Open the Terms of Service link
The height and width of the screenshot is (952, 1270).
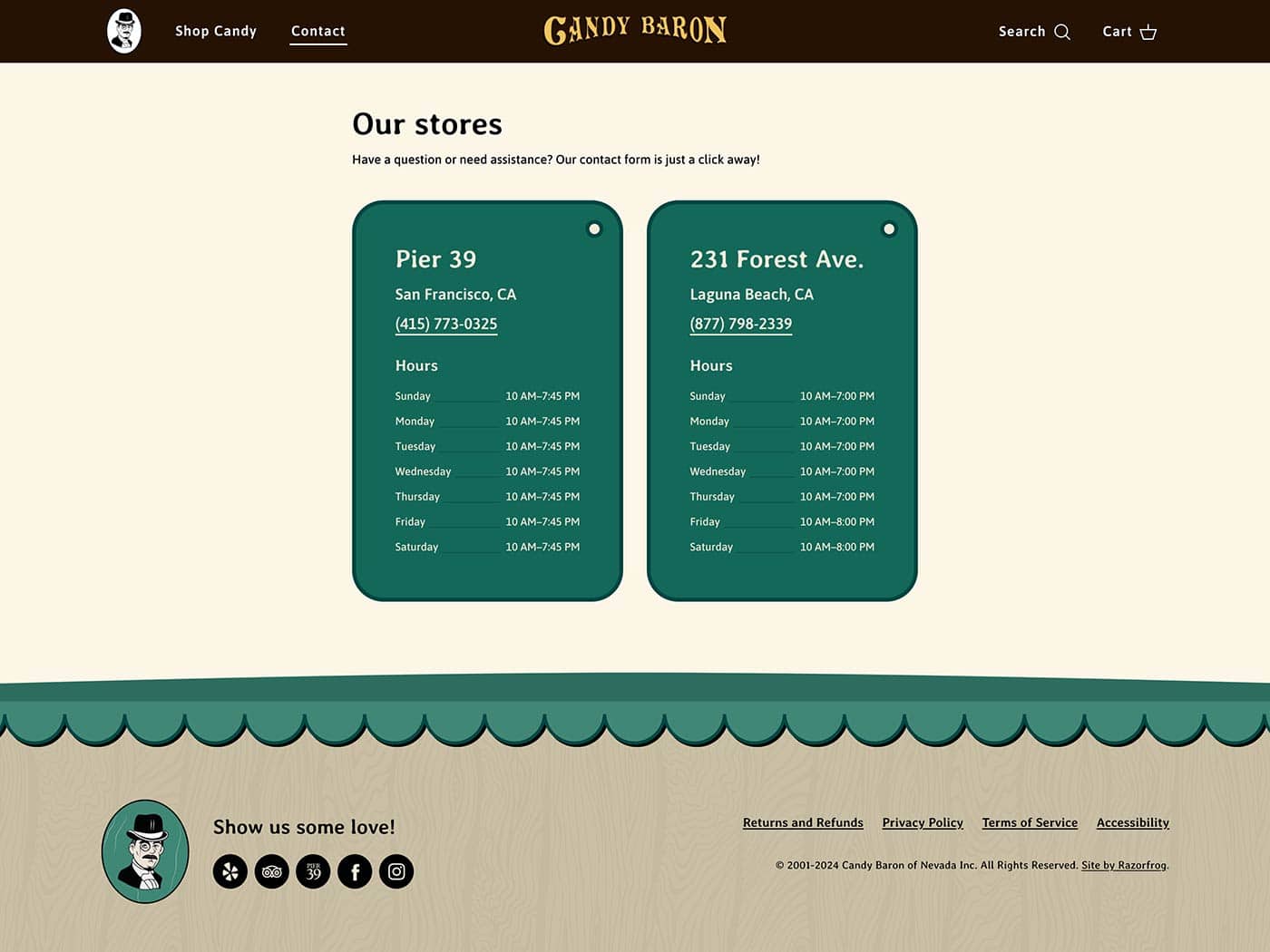pos(1030,822)
